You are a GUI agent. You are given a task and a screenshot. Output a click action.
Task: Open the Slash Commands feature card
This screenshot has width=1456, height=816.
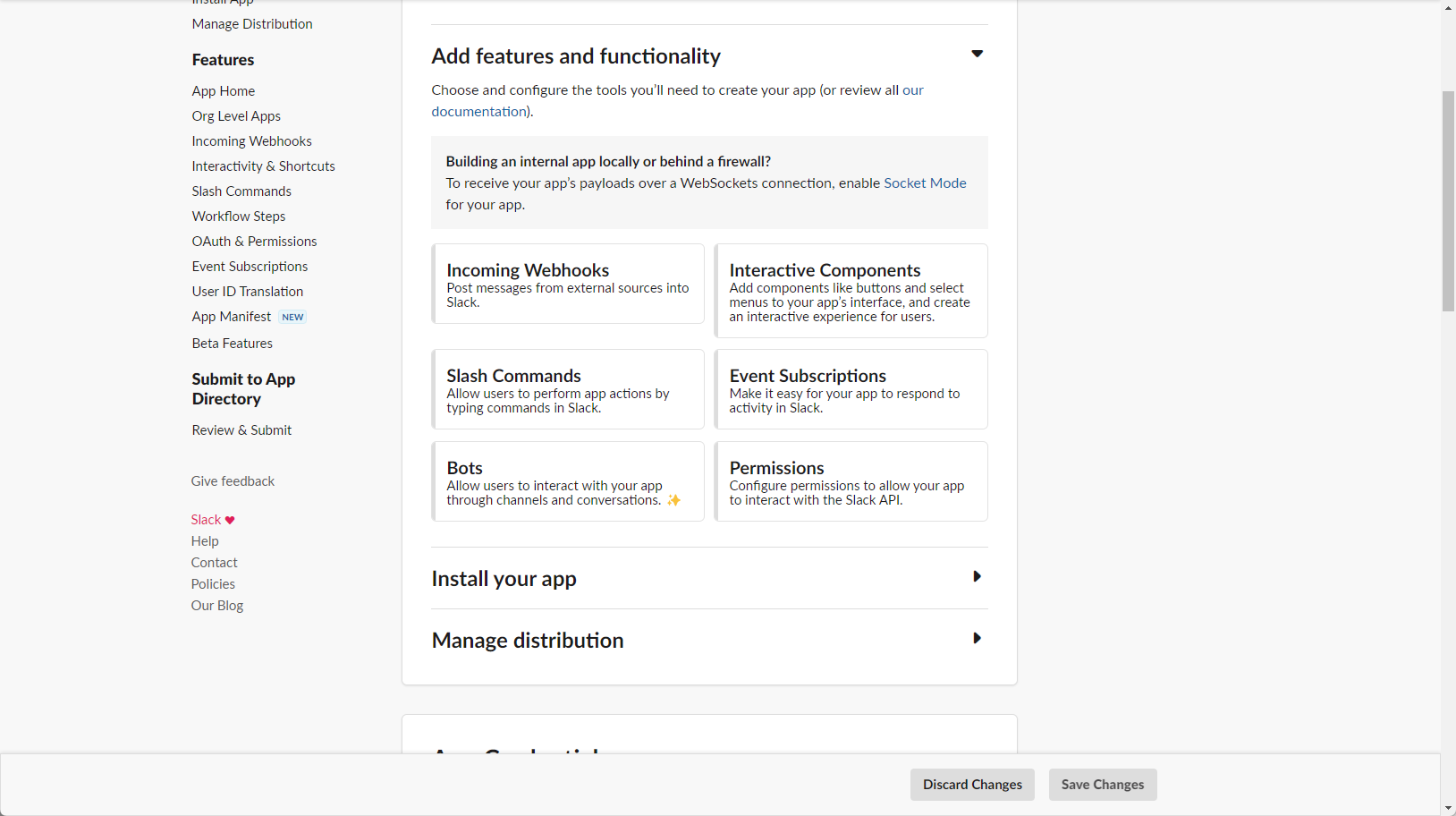(x=568, y=389)
